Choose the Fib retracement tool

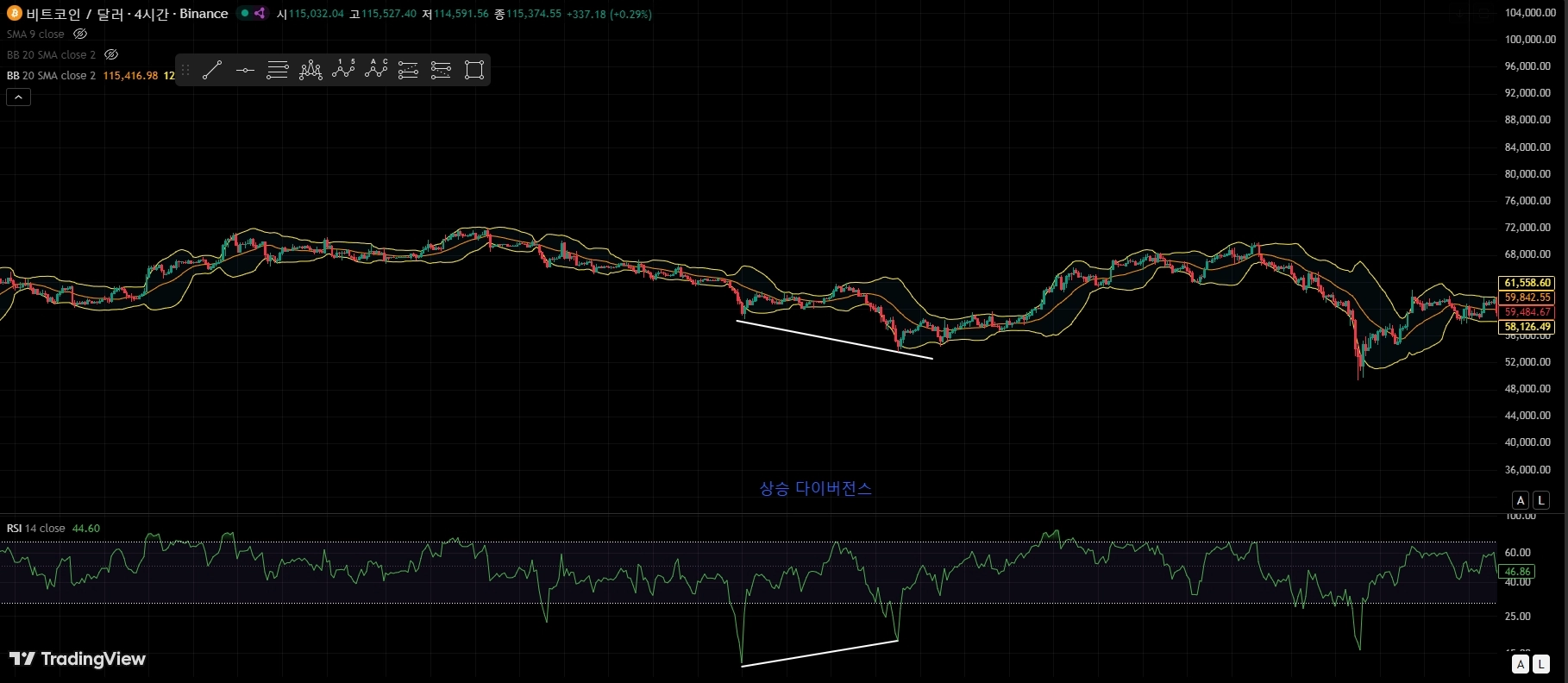pyautogui.click(x=278, y=71)
